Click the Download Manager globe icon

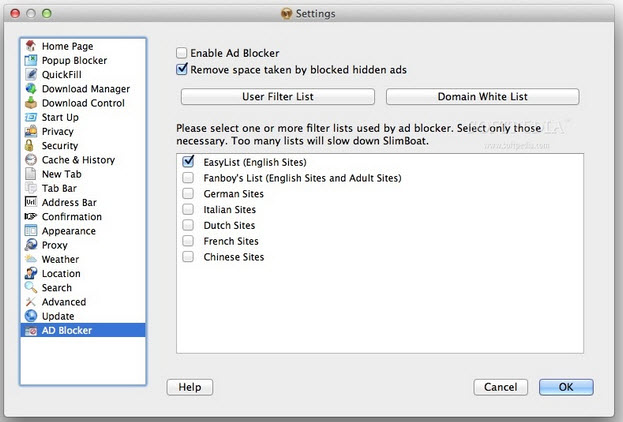point(32,89)
